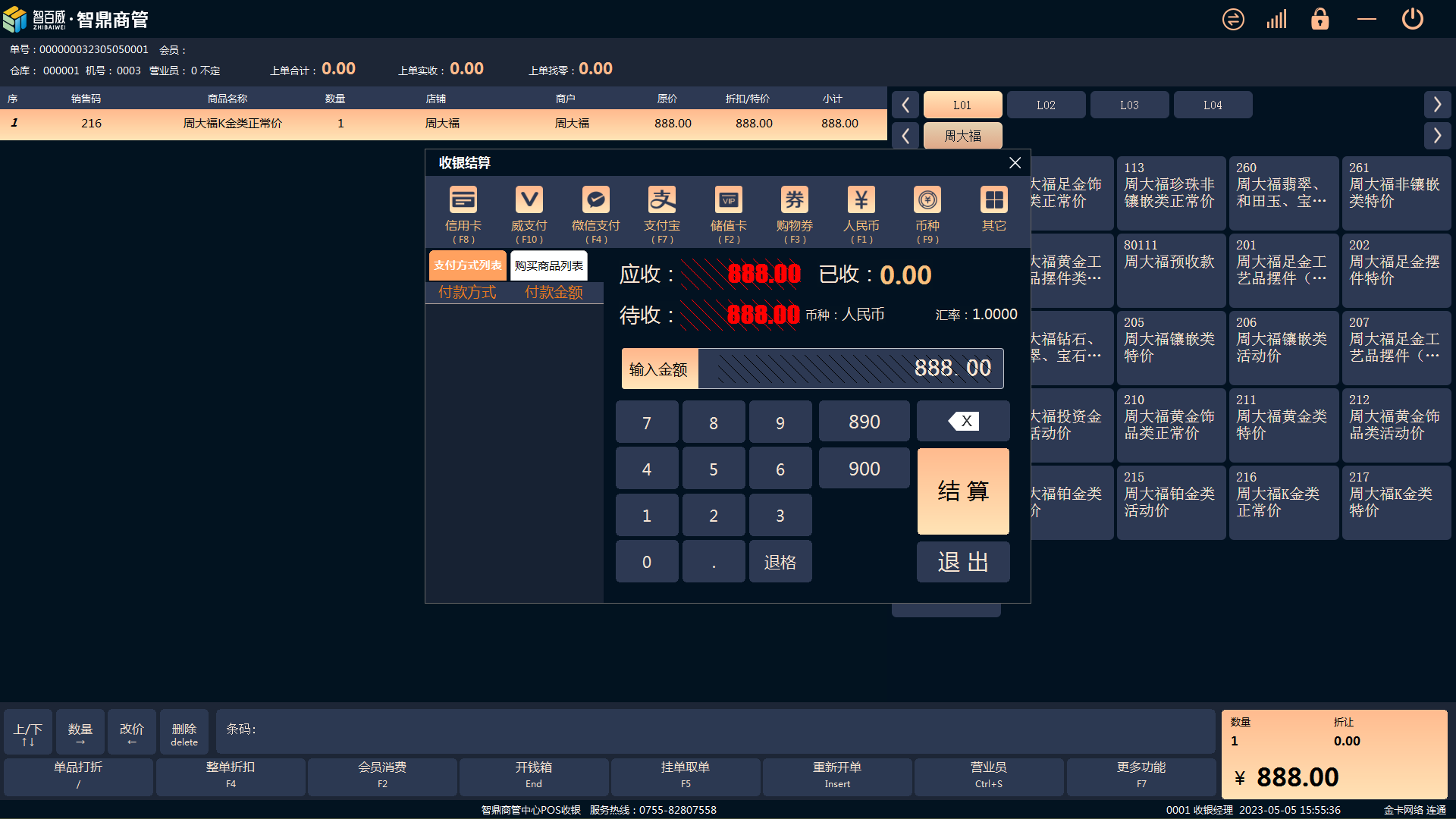Select Alipay (支付宝) payment method
Screen dimensions: 1456x819
pos(661,201)
